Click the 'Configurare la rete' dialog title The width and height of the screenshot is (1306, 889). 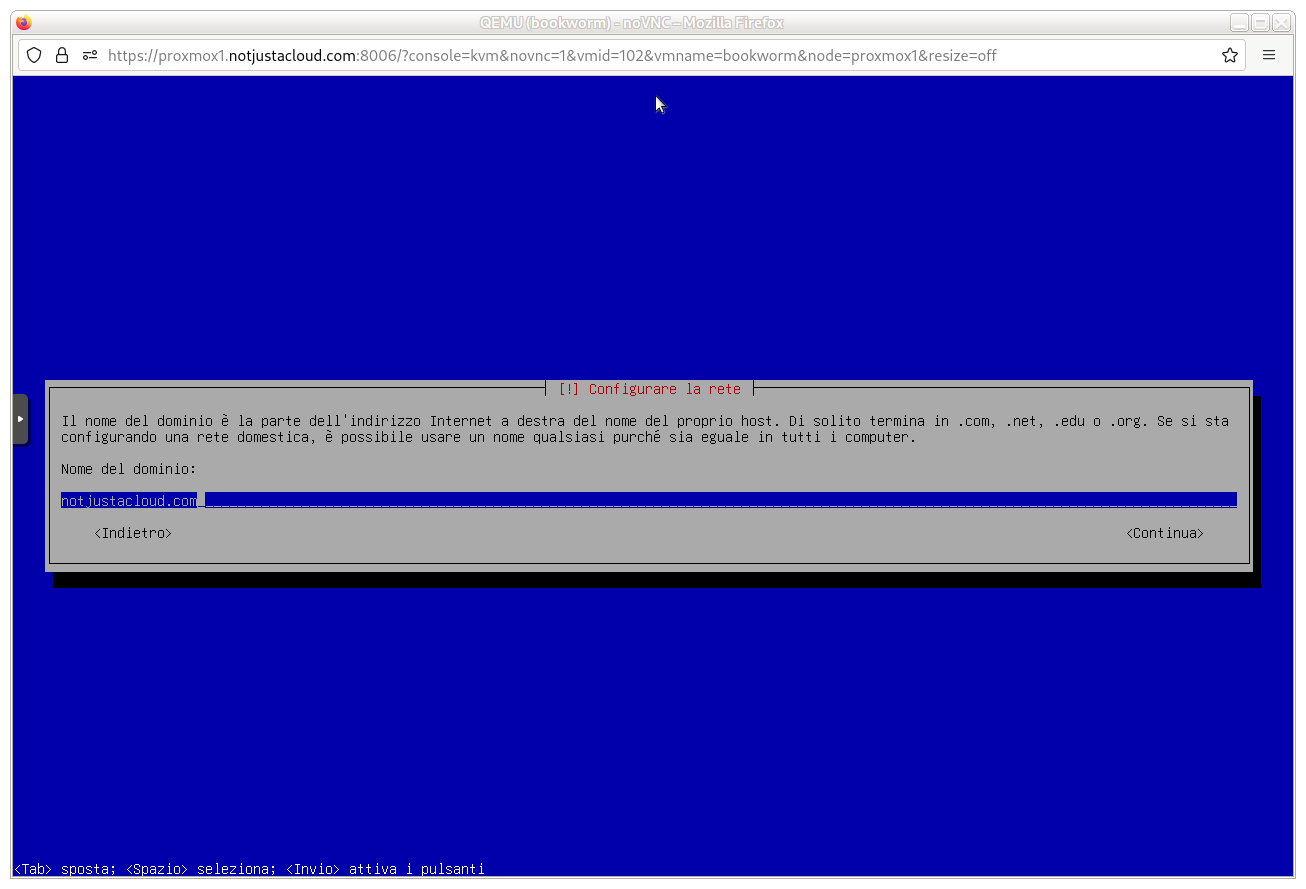pos(650,389)
